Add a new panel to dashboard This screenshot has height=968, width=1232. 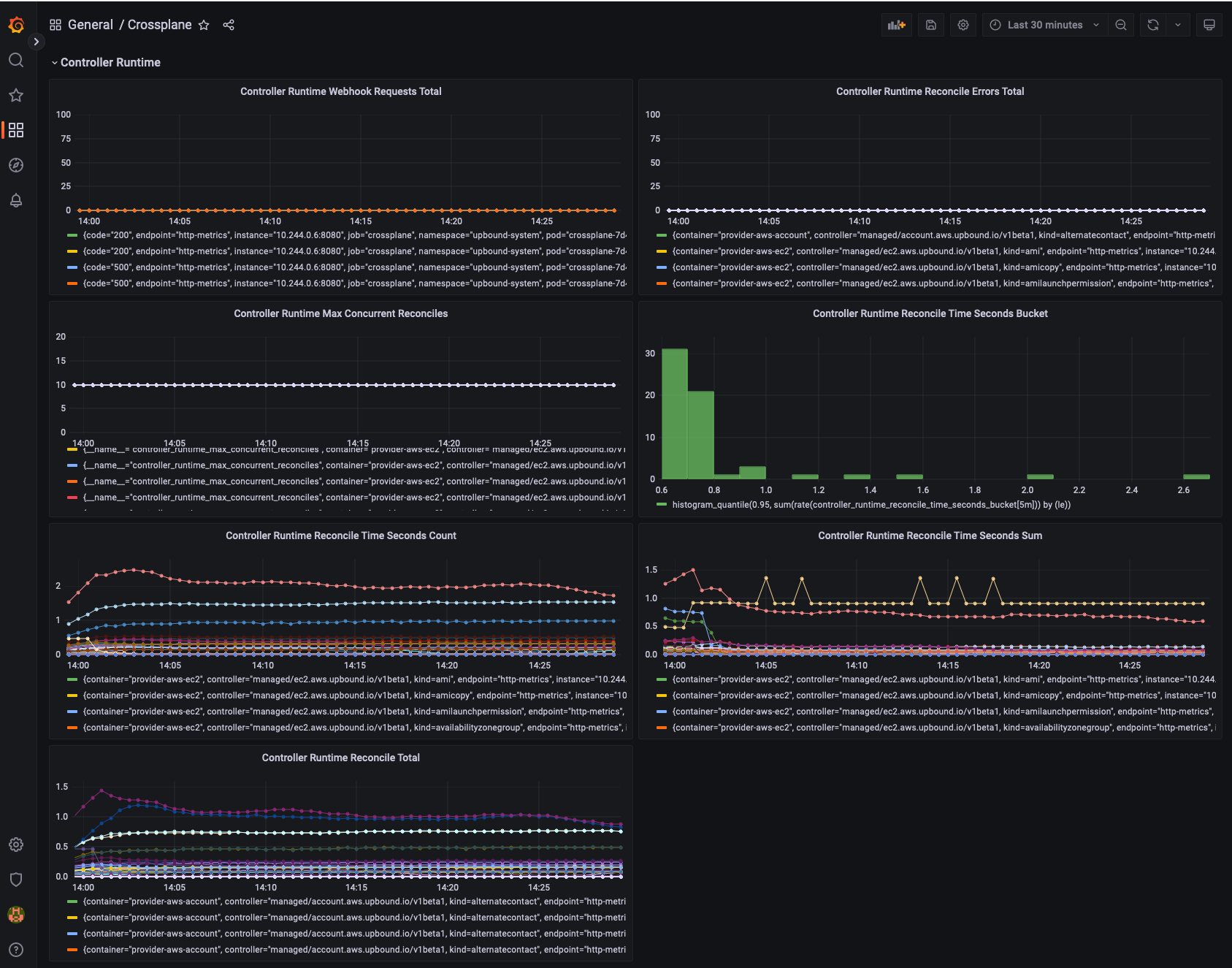pos(897,25)
